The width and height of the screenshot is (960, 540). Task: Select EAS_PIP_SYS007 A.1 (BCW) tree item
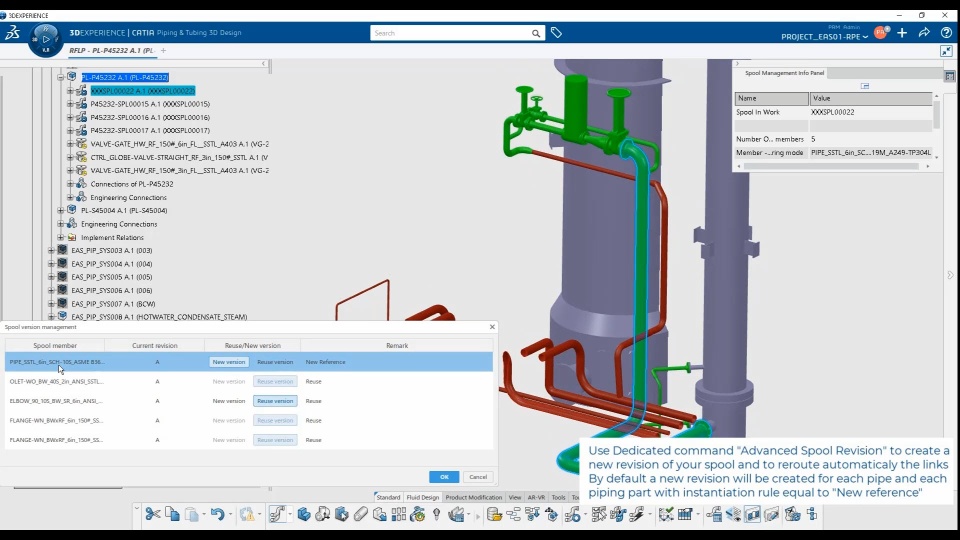click(113, 304)
